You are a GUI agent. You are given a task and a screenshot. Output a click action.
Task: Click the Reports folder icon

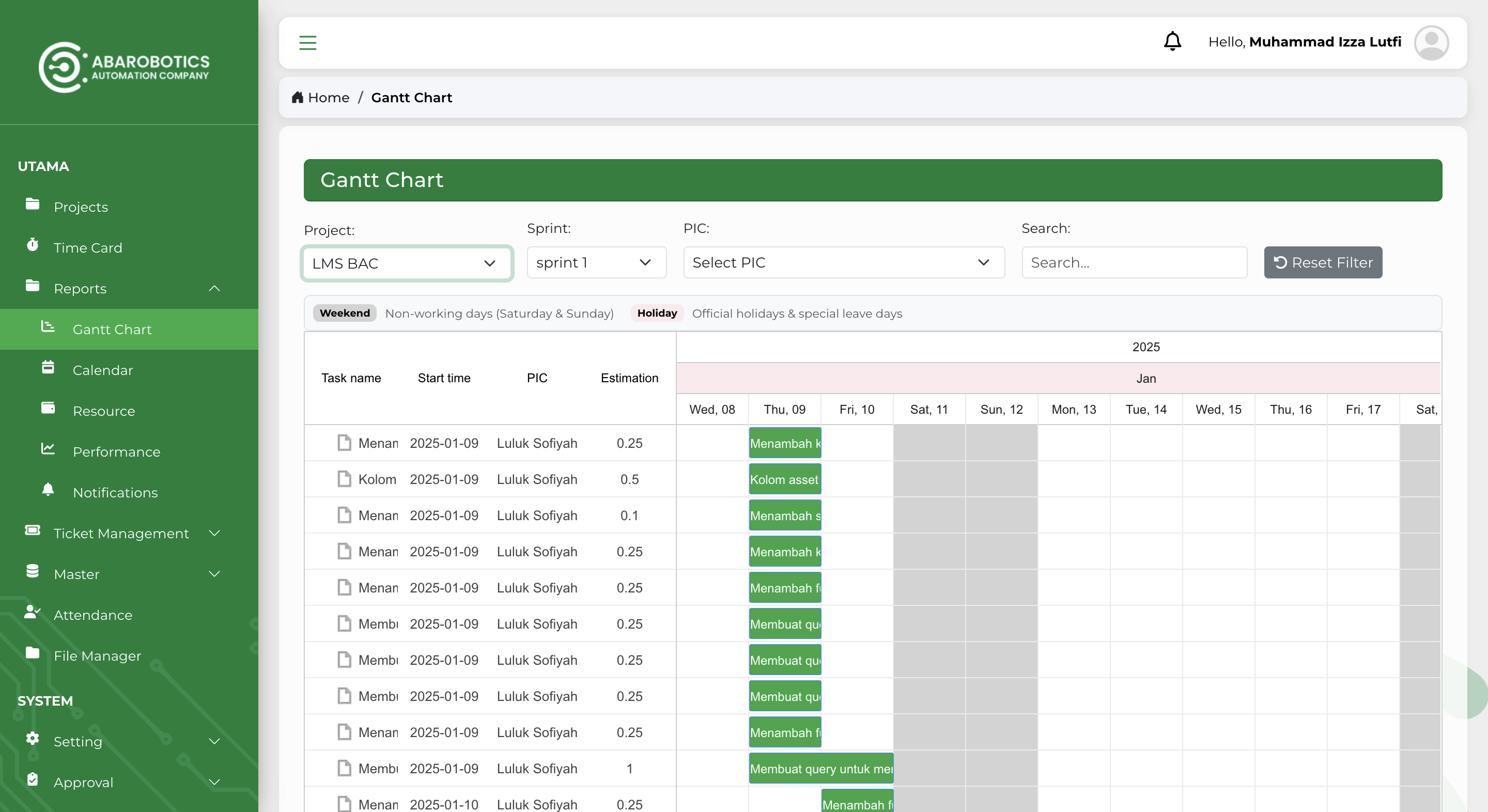pos(33,285)
